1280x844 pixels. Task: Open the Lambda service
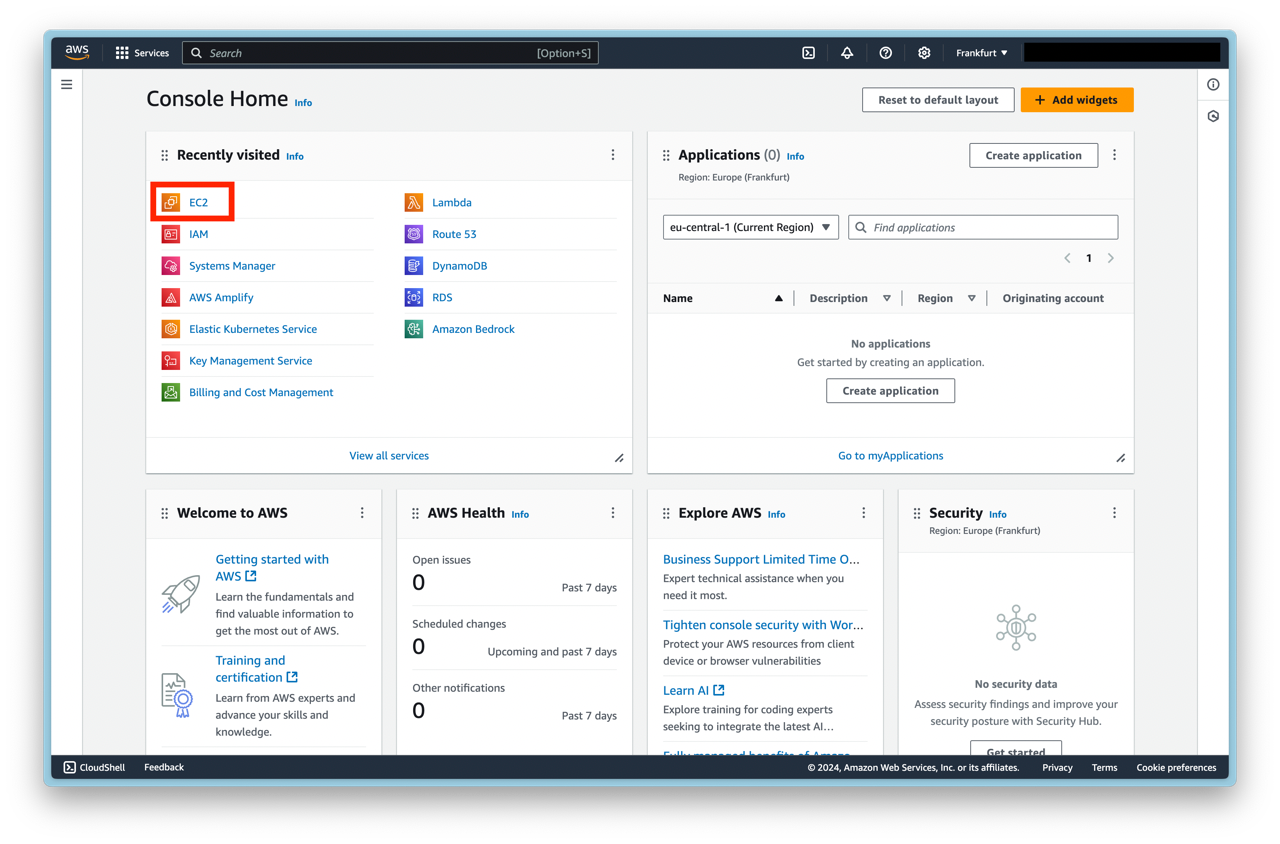point(451,202)
